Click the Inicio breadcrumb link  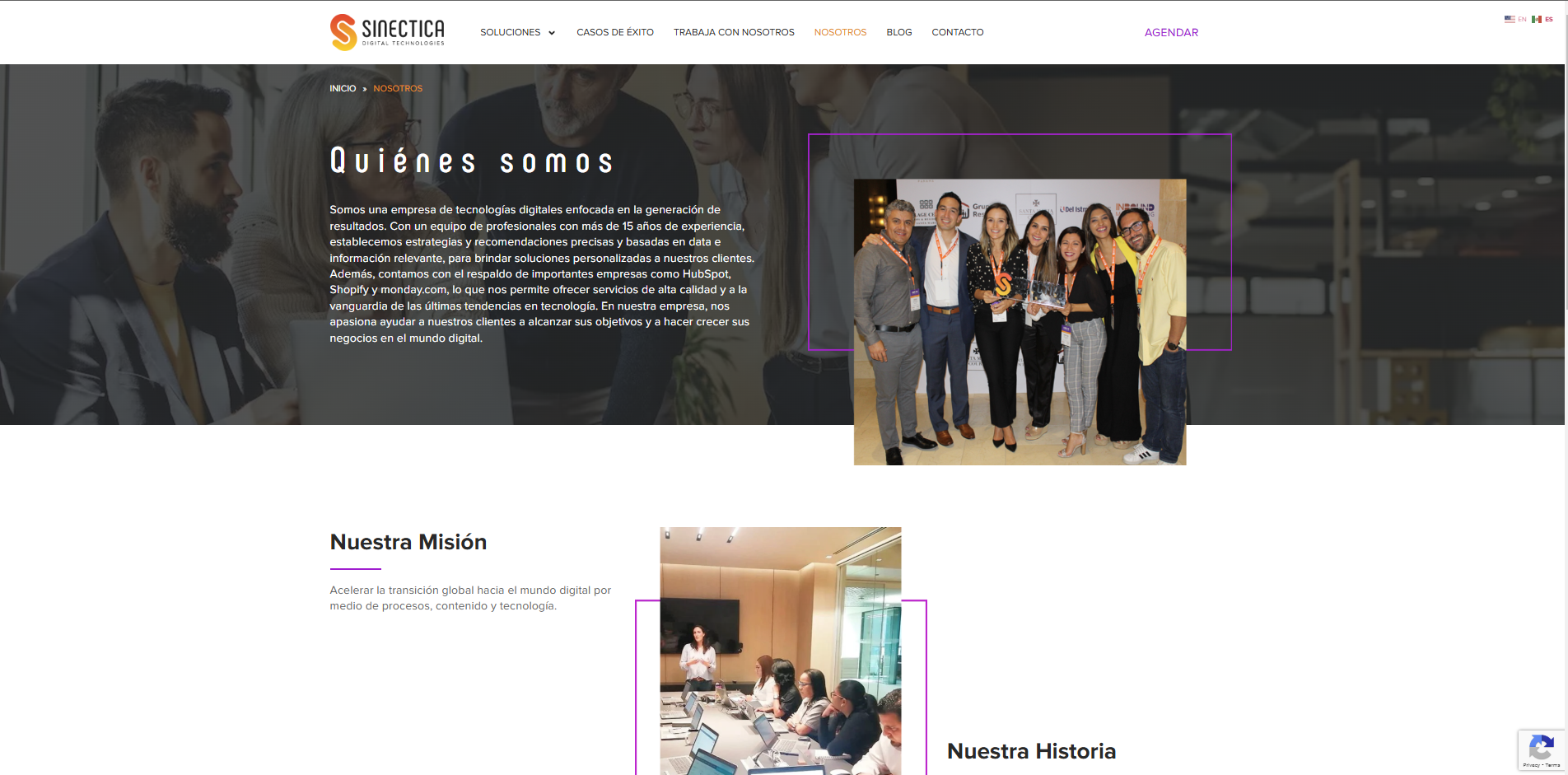[x=343, y=88]
